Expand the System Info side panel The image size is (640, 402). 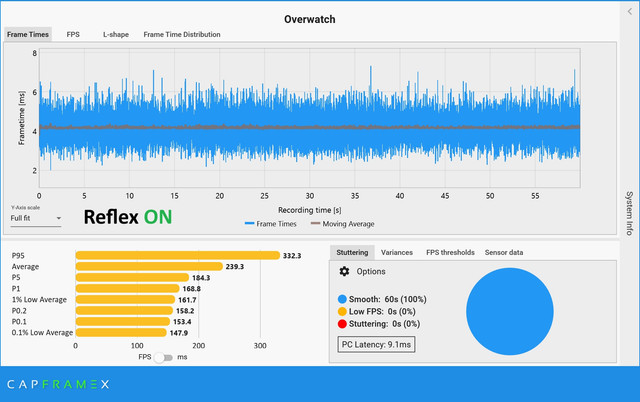(629, 213)
